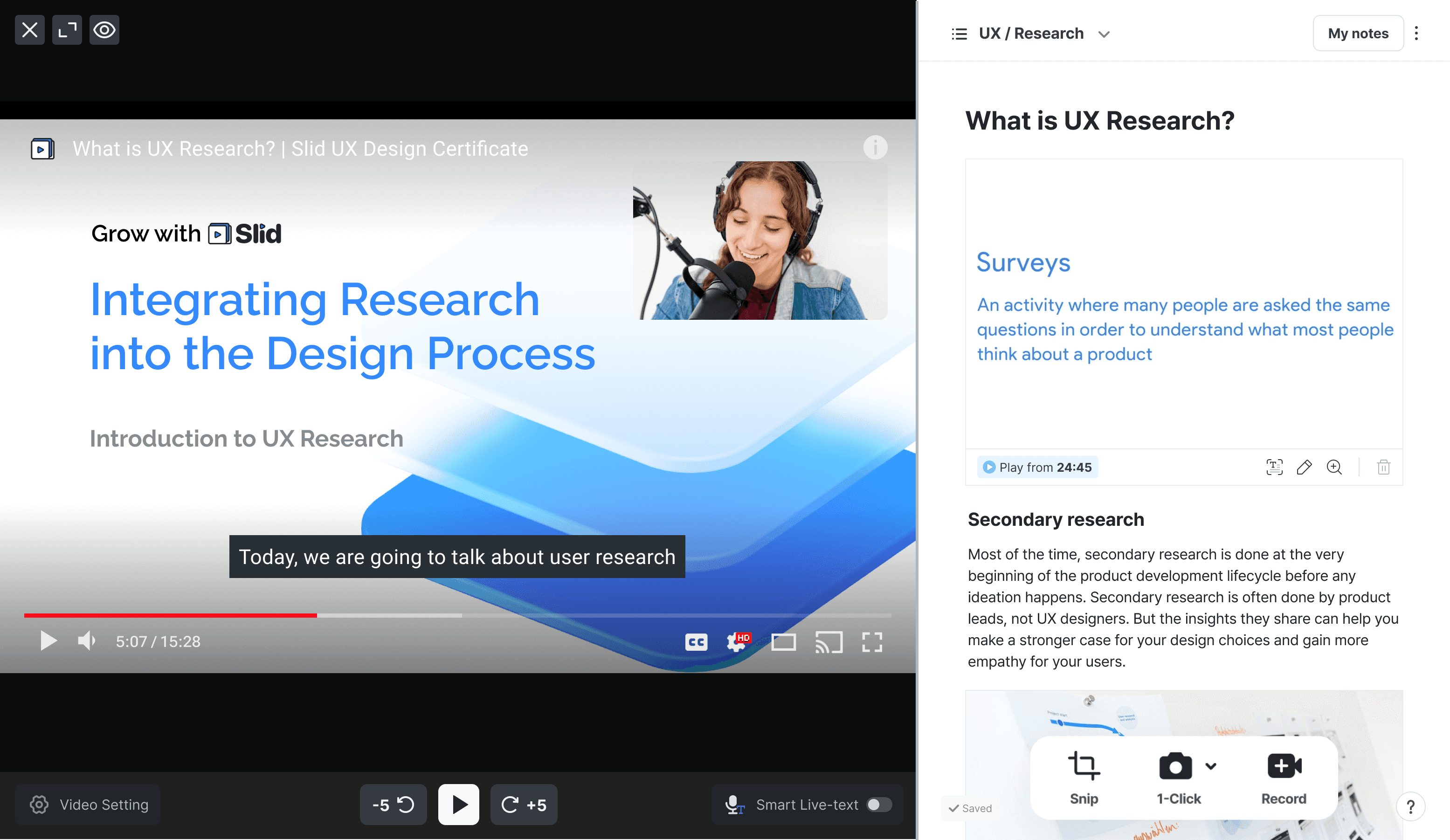Play from 24:45 timestamp
Viewport: 1450px width, 840px height.
pos(1037,467)
